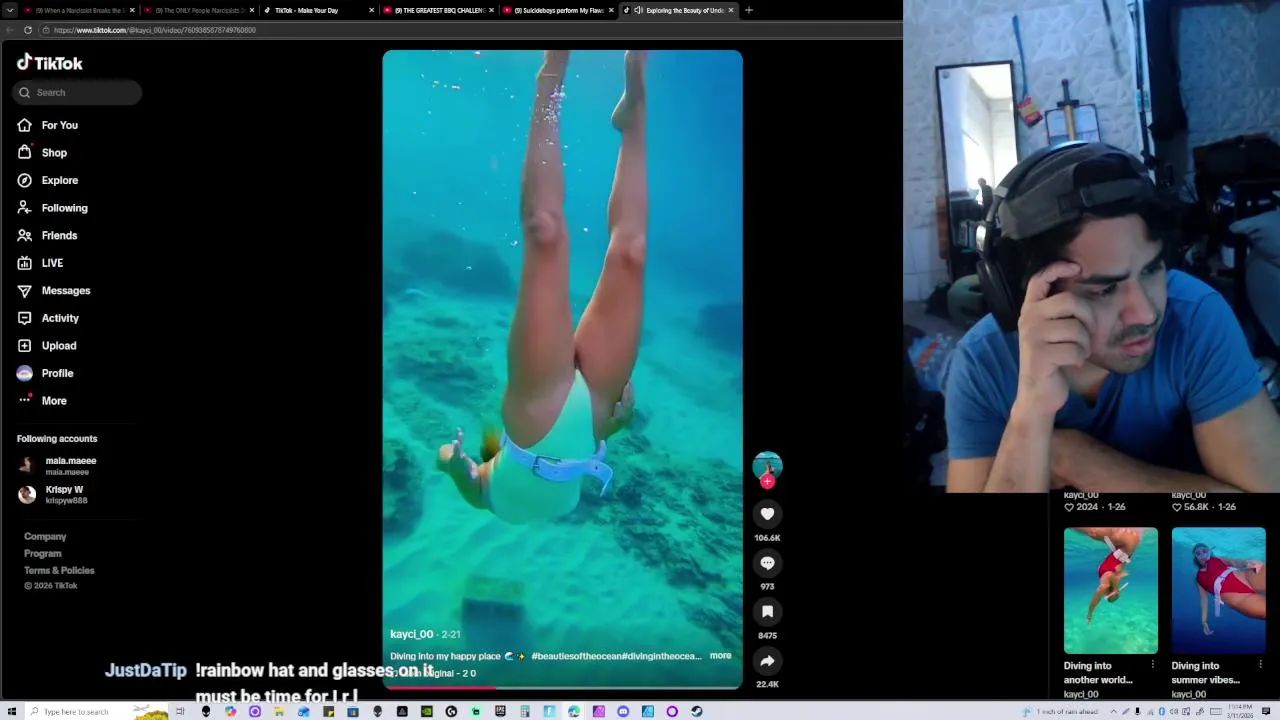Open the creator avatar beside video
This screenshot has height=720, width=1280.
tap(767, 466)
